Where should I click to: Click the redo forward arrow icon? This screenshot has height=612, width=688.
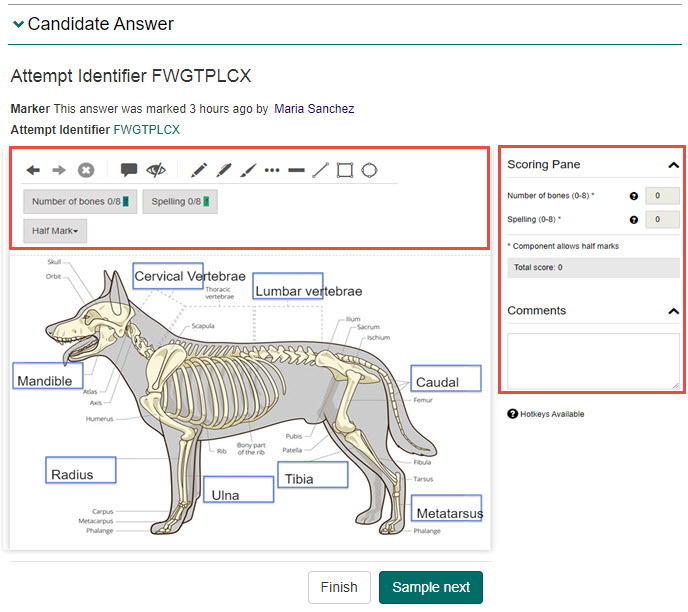tap(59, 170)
